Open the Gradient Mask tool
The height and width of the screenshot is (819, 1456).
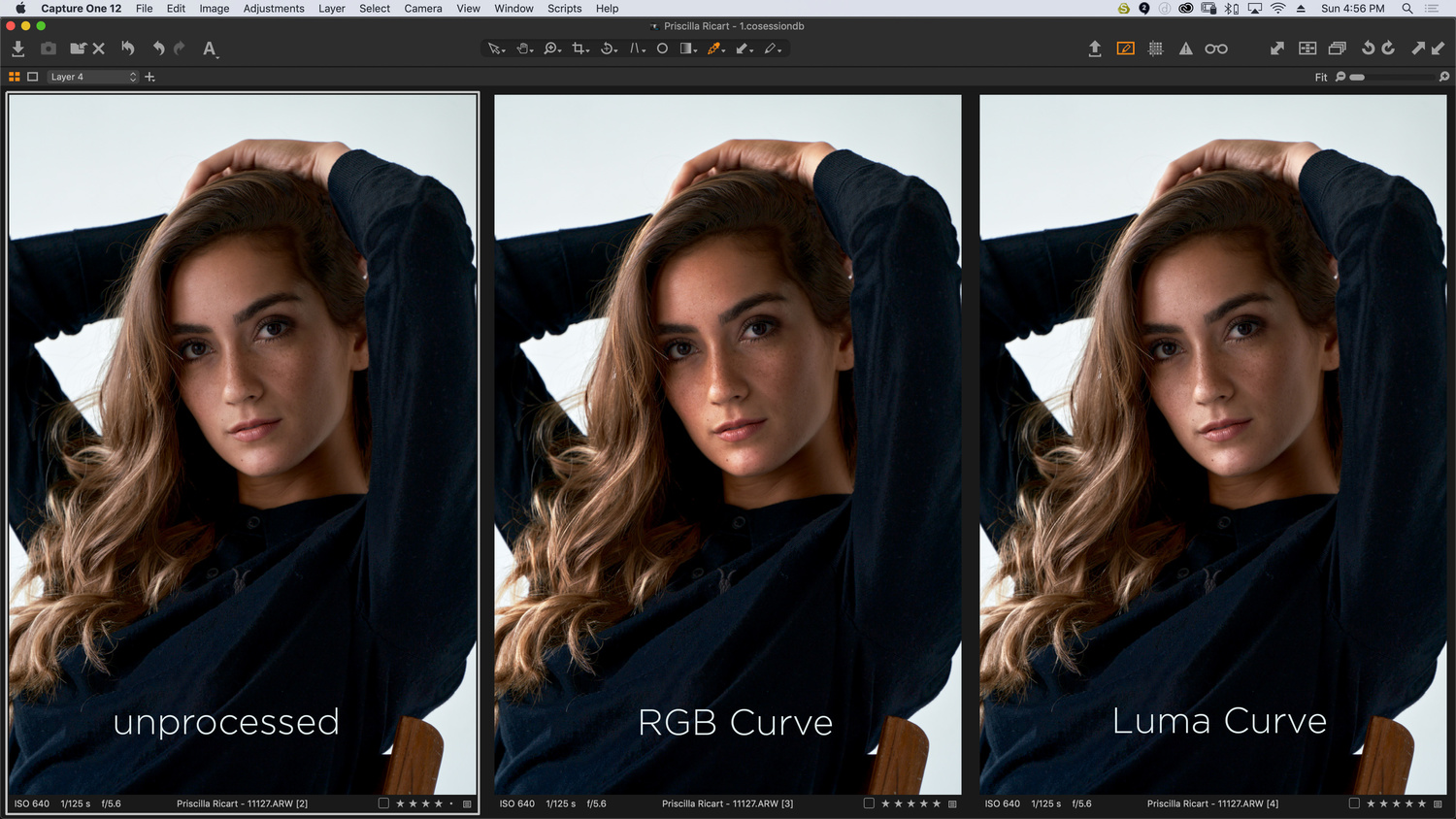tap(687, 49)
